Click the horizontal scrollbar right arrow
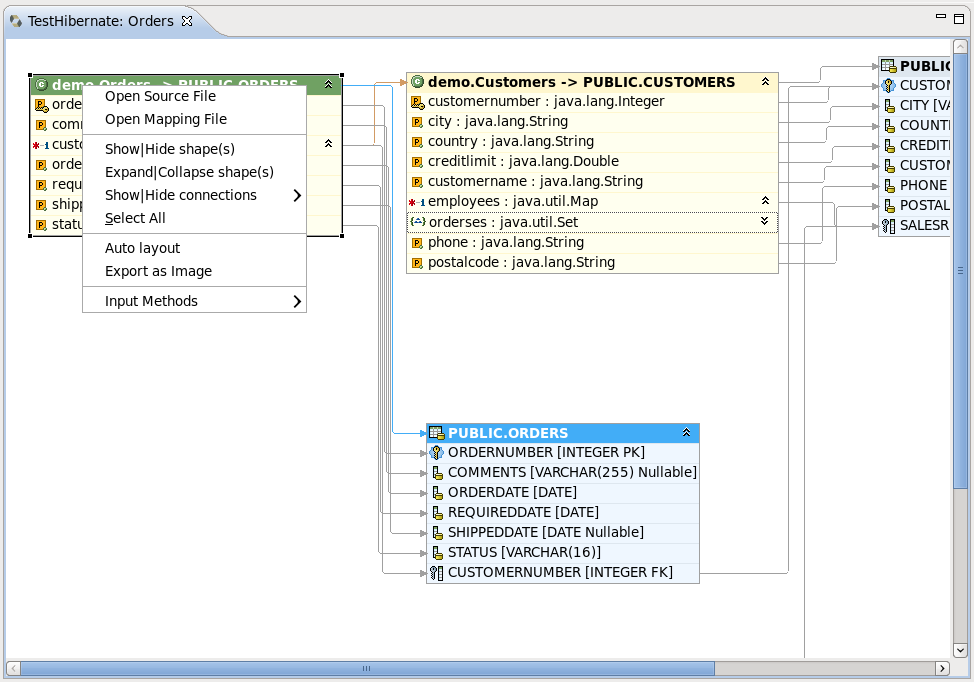Image resolution: width=974 pixels, height=682 pixels. (x=945, y=668)
